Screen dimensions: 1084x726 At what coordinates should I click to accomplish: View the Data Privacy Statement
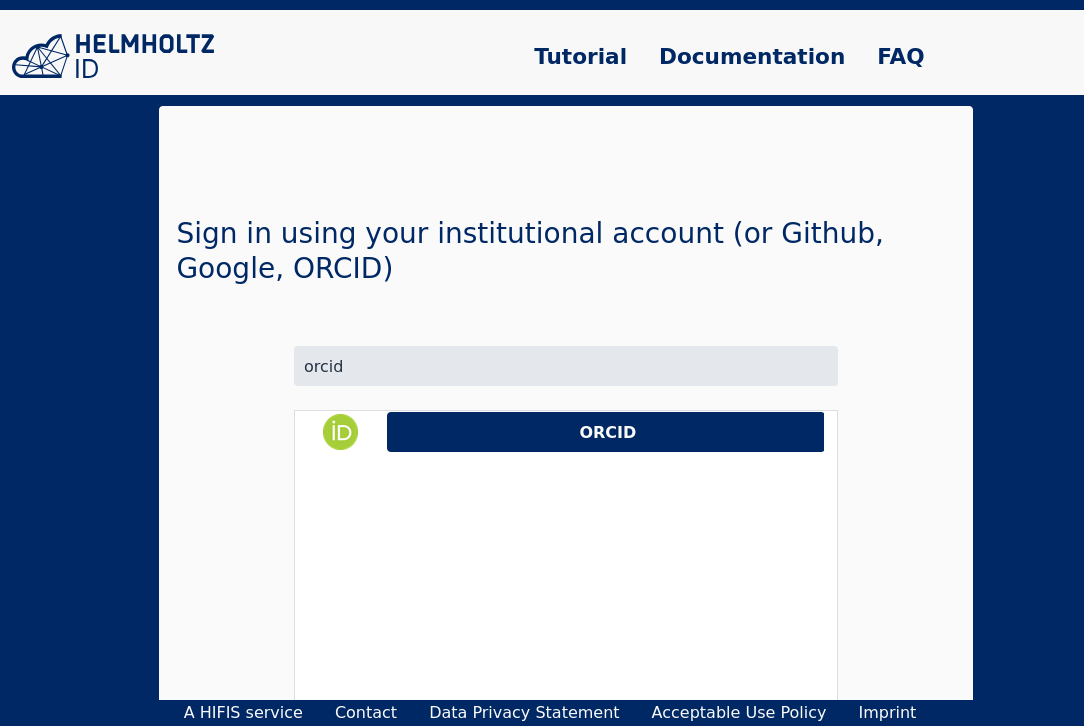[x=524, y=712]
